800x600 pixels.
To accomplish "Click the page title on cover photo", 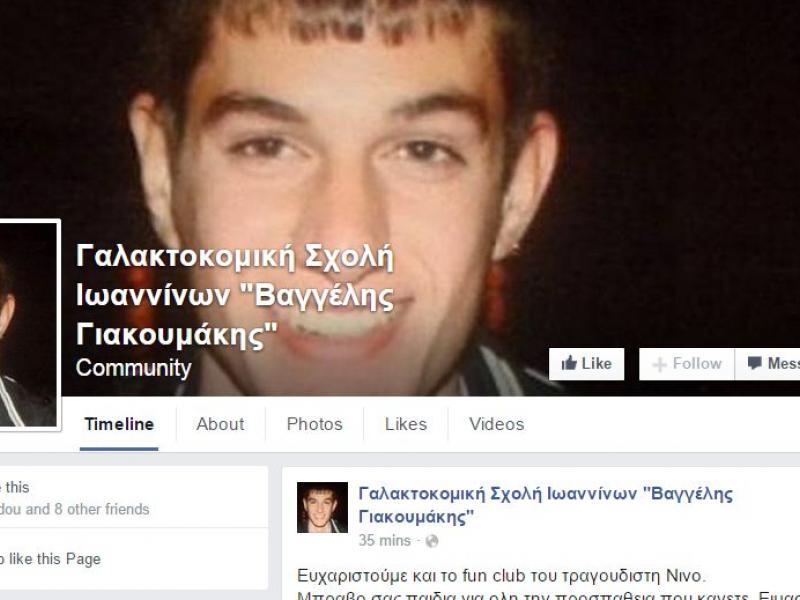I will coord(235,295).
